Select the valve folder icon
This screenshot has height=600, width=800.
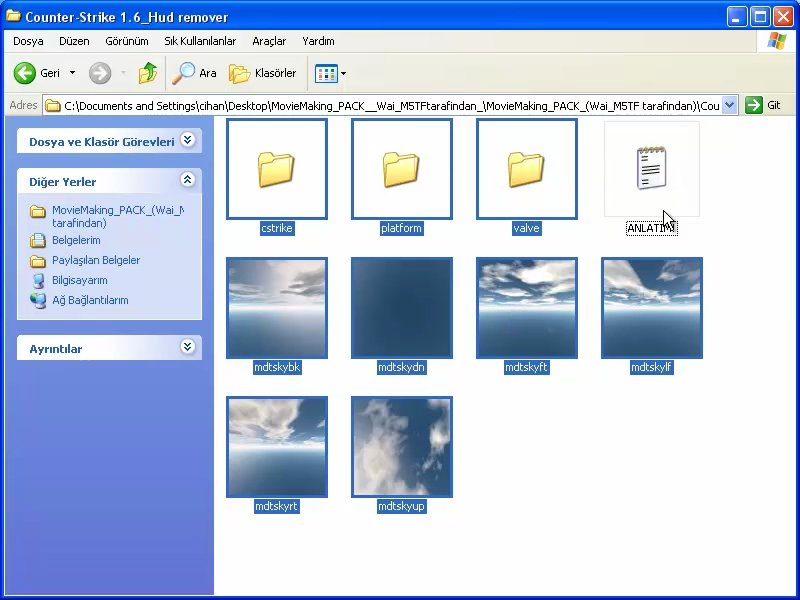[527, 169]
